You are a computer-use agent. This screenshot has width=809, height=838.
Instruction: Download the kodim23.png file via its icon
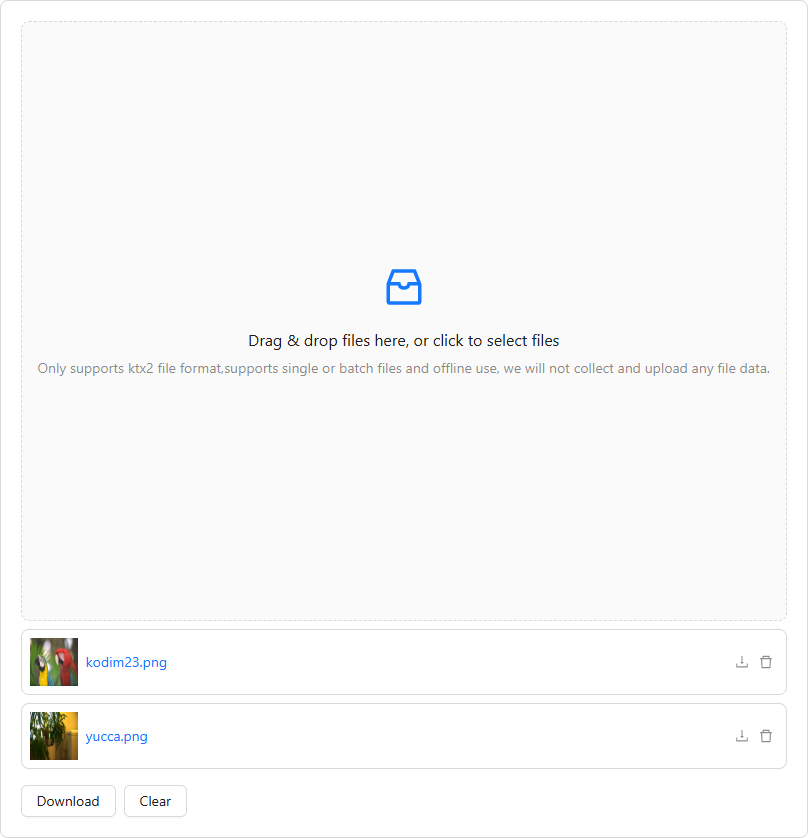pos(742,662)
